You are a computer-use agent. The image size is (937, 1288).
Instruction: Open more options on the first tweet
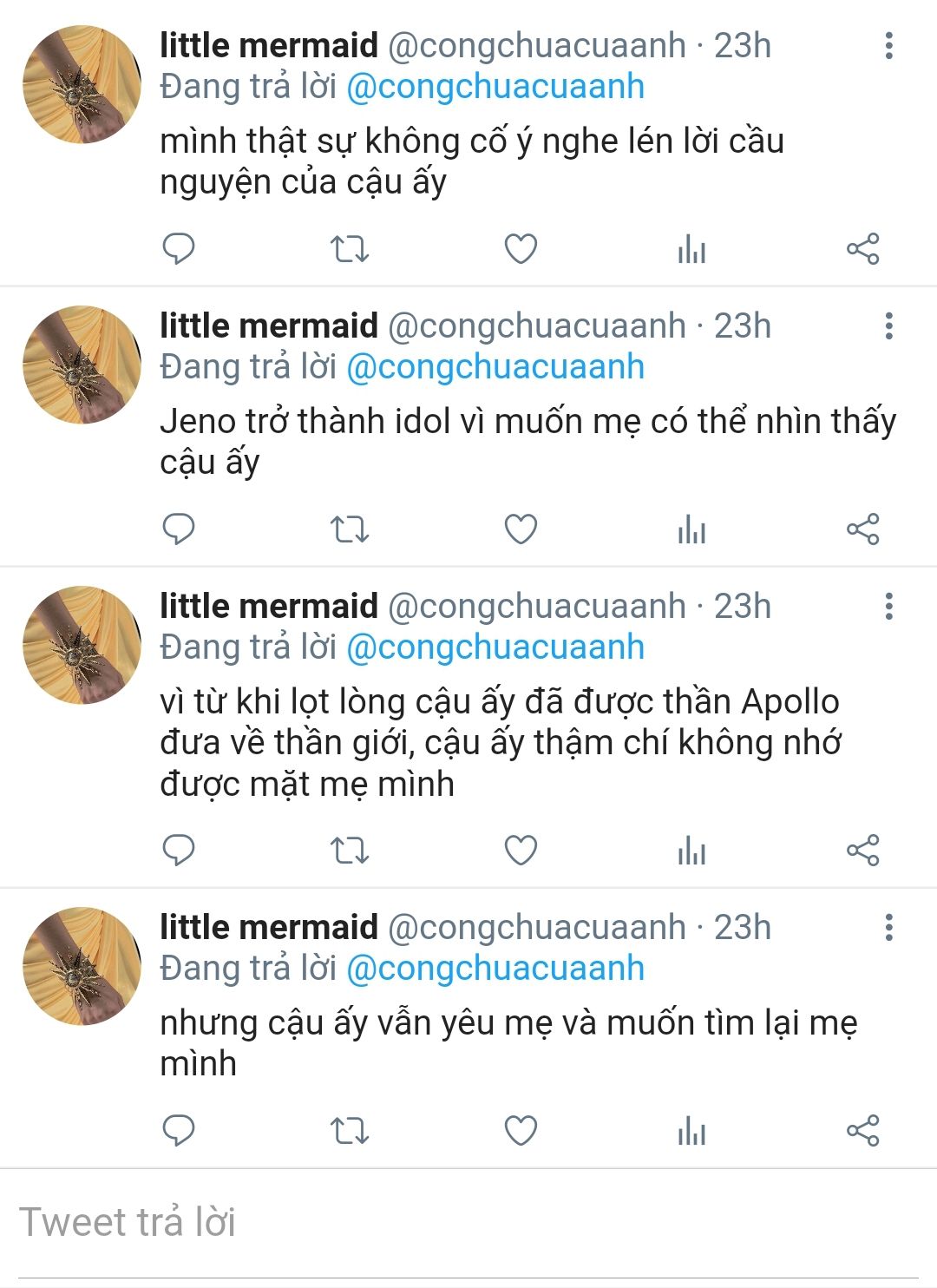(x=888, y=45)
